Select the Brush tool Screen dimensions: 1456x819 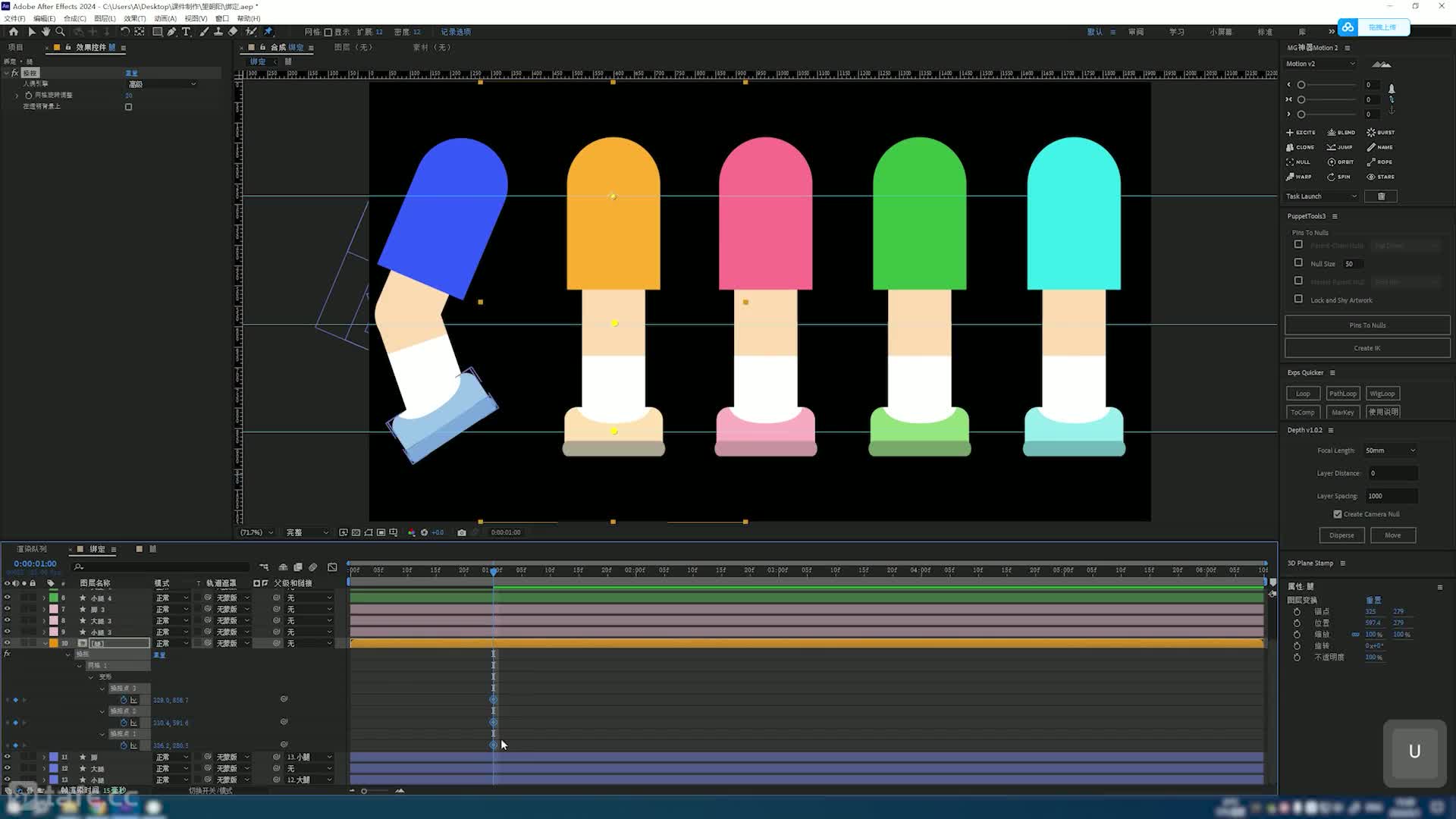[x=204, y=32]
